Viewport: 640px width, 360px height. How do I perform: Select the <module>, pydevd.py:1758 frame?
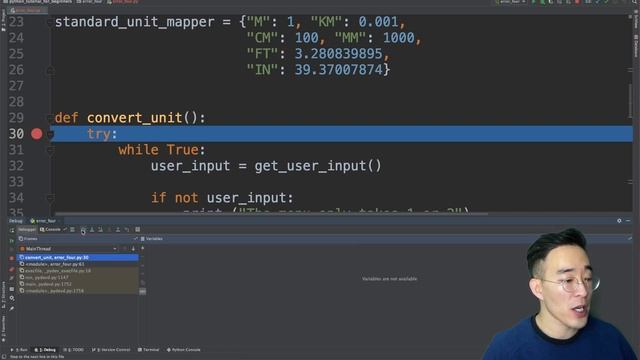78,291
